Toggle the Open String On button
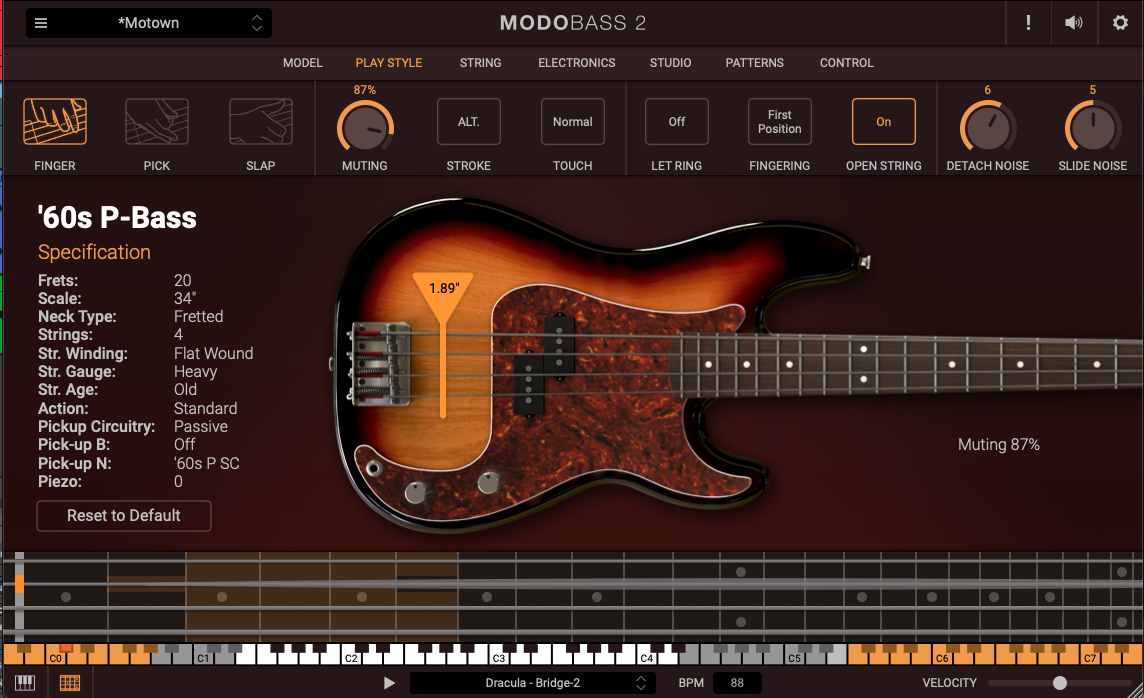The width and height of the screenshot is (1144, 698). point(883,122)
